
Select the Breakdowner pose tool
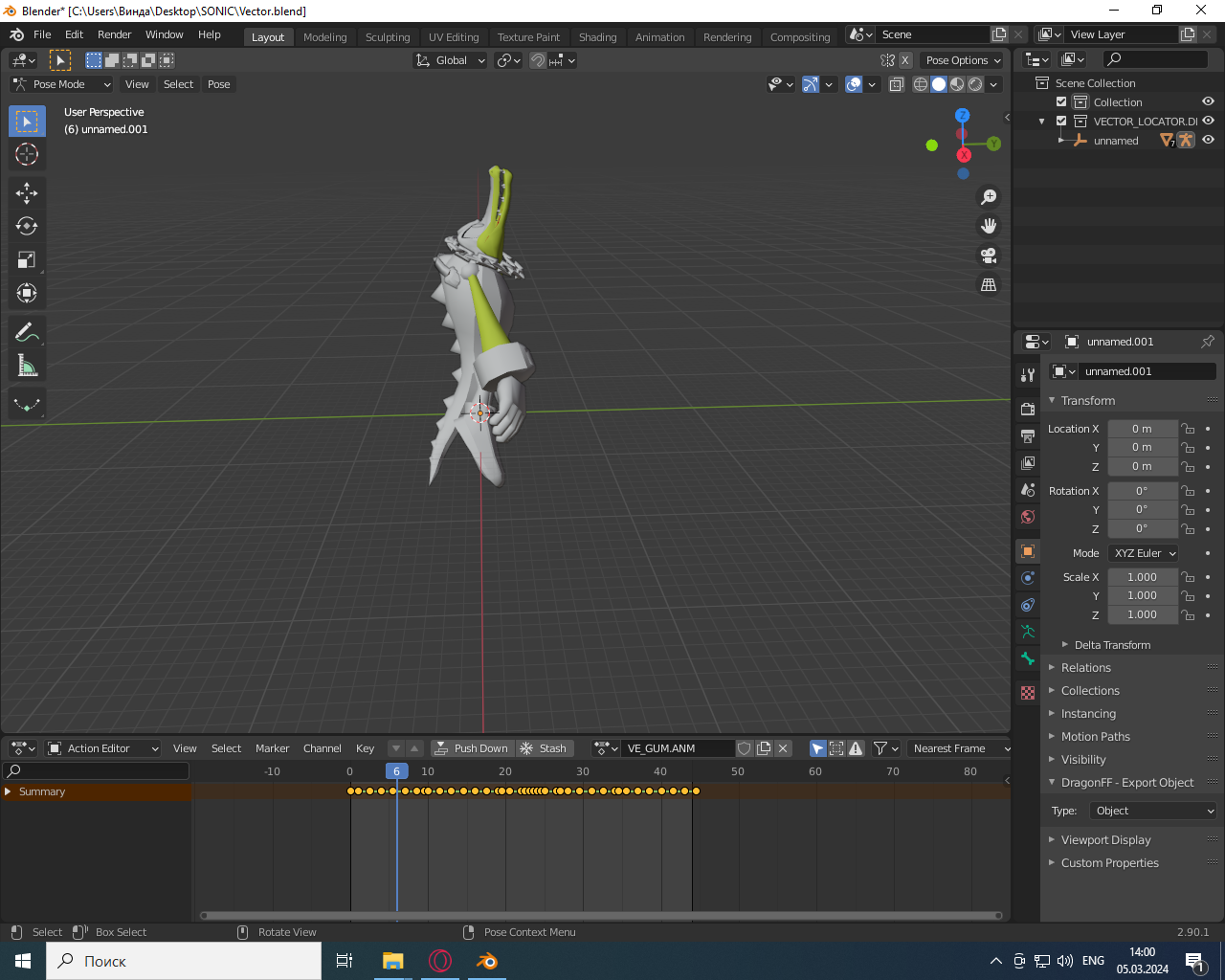(27, 405)
